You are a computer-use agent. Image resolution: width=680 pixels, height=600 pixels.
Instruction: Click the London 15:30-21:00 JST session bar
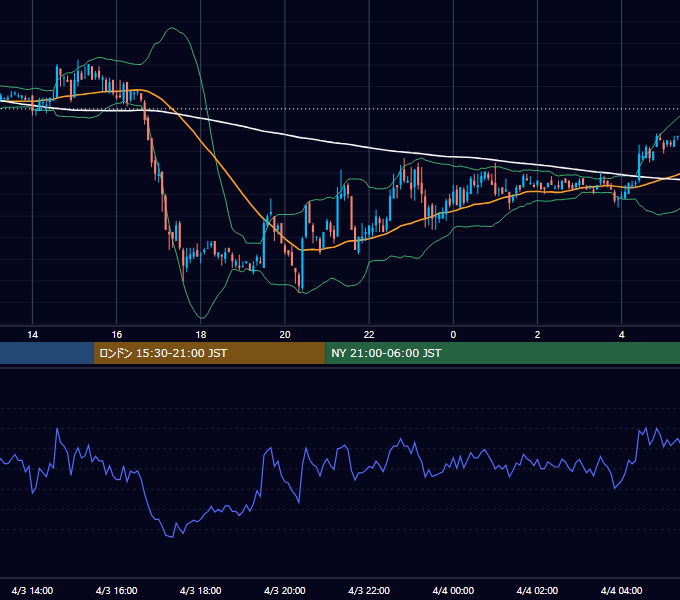point(209,353)
